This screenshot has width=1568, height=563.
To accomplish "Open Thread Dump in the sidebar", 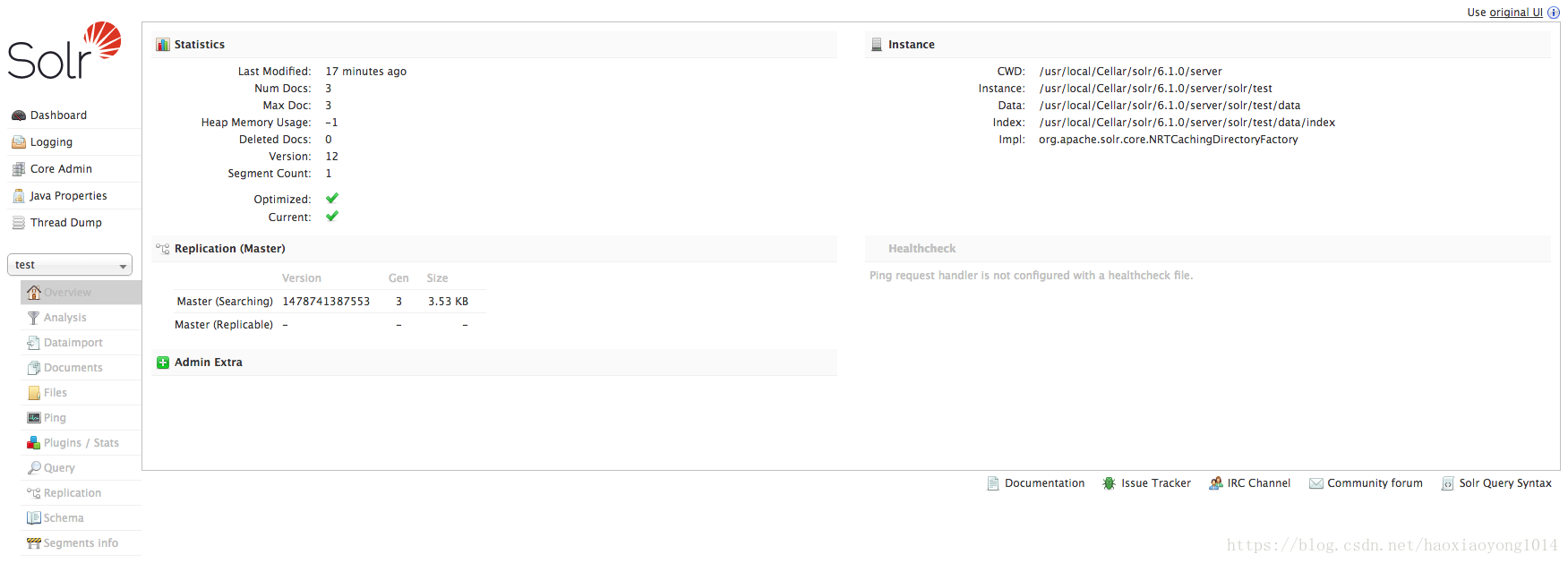I will [x=66, y=223].
